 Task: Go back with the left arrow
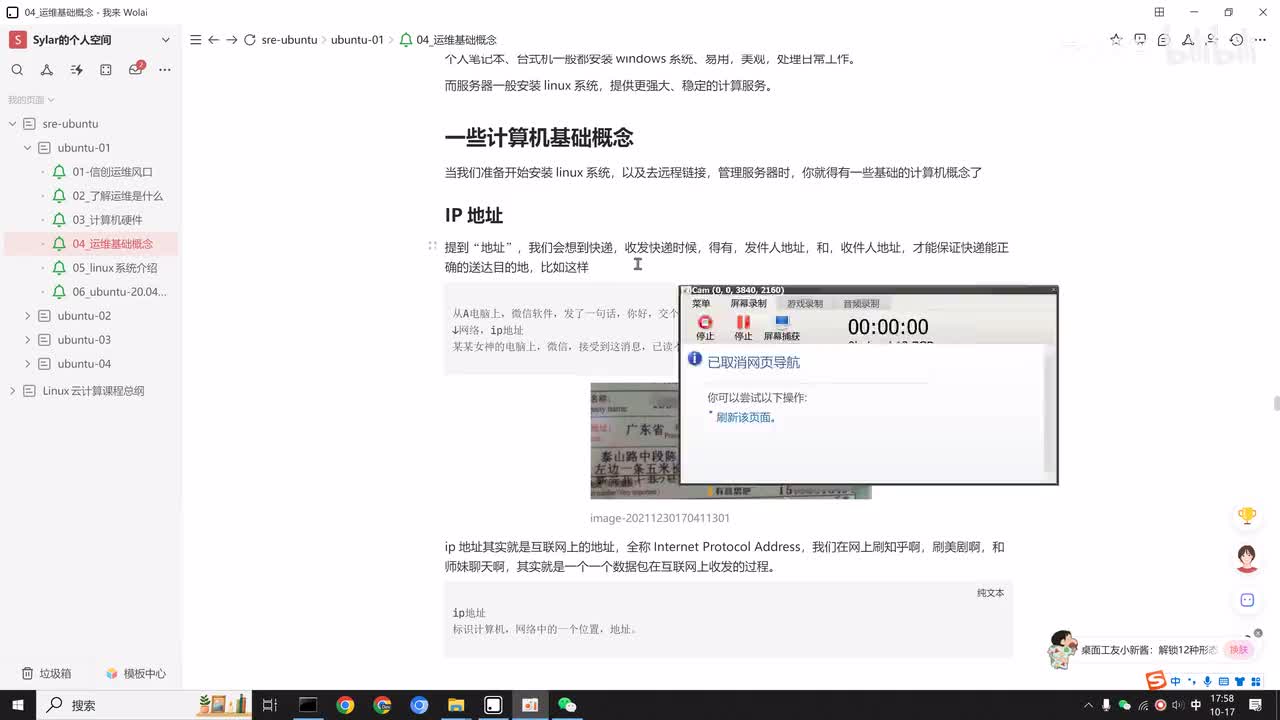(x=213, y=40)
